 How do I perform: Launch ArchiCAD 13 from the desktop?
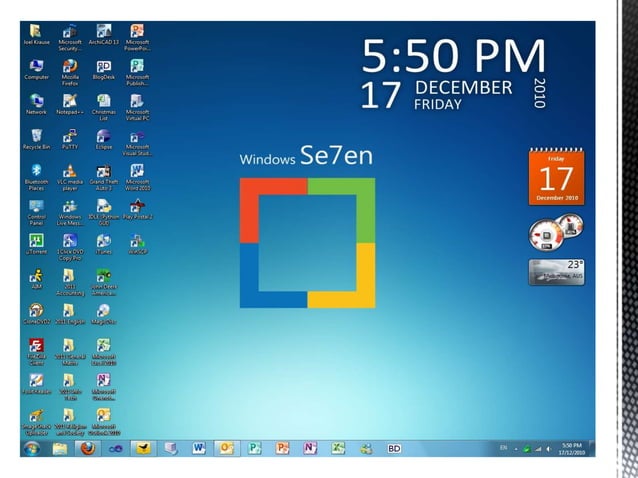pos(104,35)
